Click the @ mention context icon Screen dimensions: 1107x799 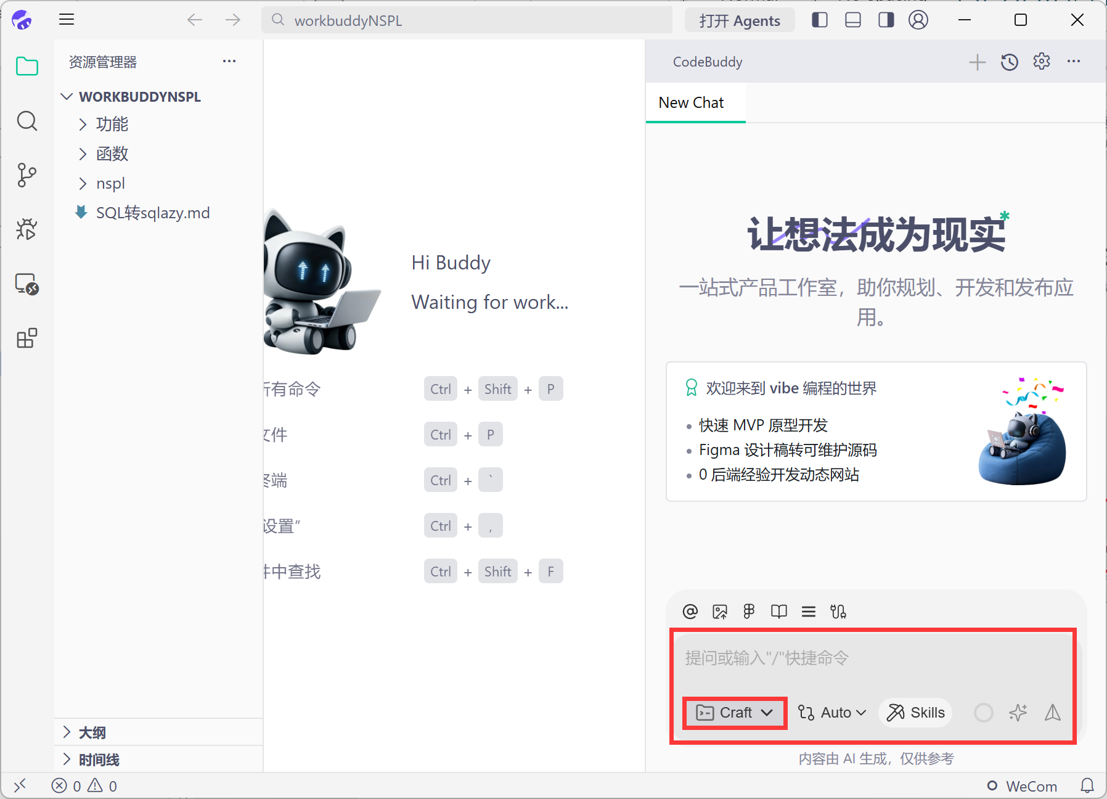690,611
